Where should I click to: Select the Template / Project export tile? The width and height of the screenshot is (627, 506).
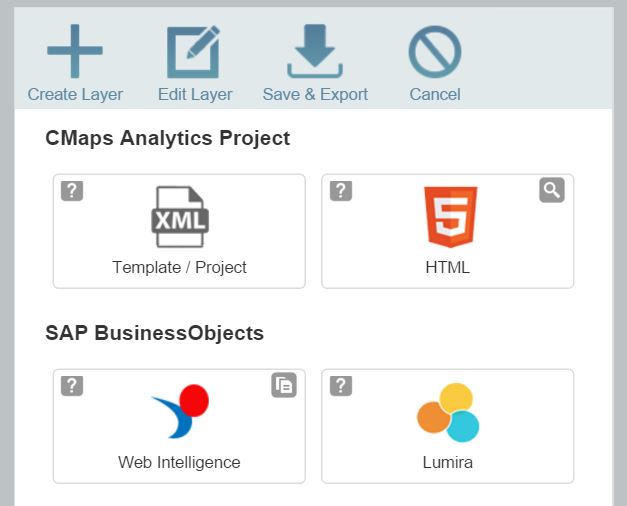[179, 231]
